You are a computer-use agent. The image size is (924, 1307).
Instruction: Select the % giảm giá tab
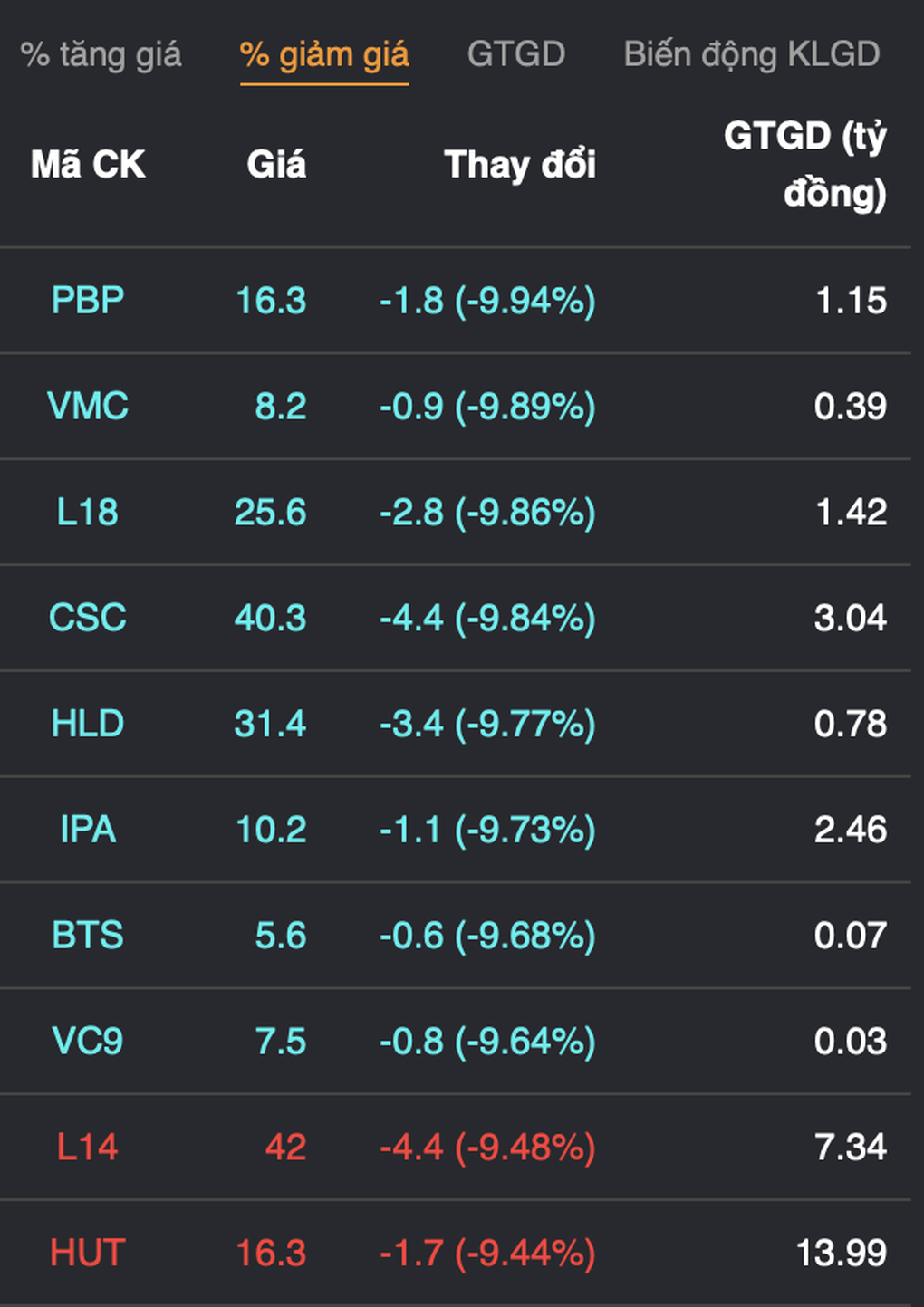[324, 55]
